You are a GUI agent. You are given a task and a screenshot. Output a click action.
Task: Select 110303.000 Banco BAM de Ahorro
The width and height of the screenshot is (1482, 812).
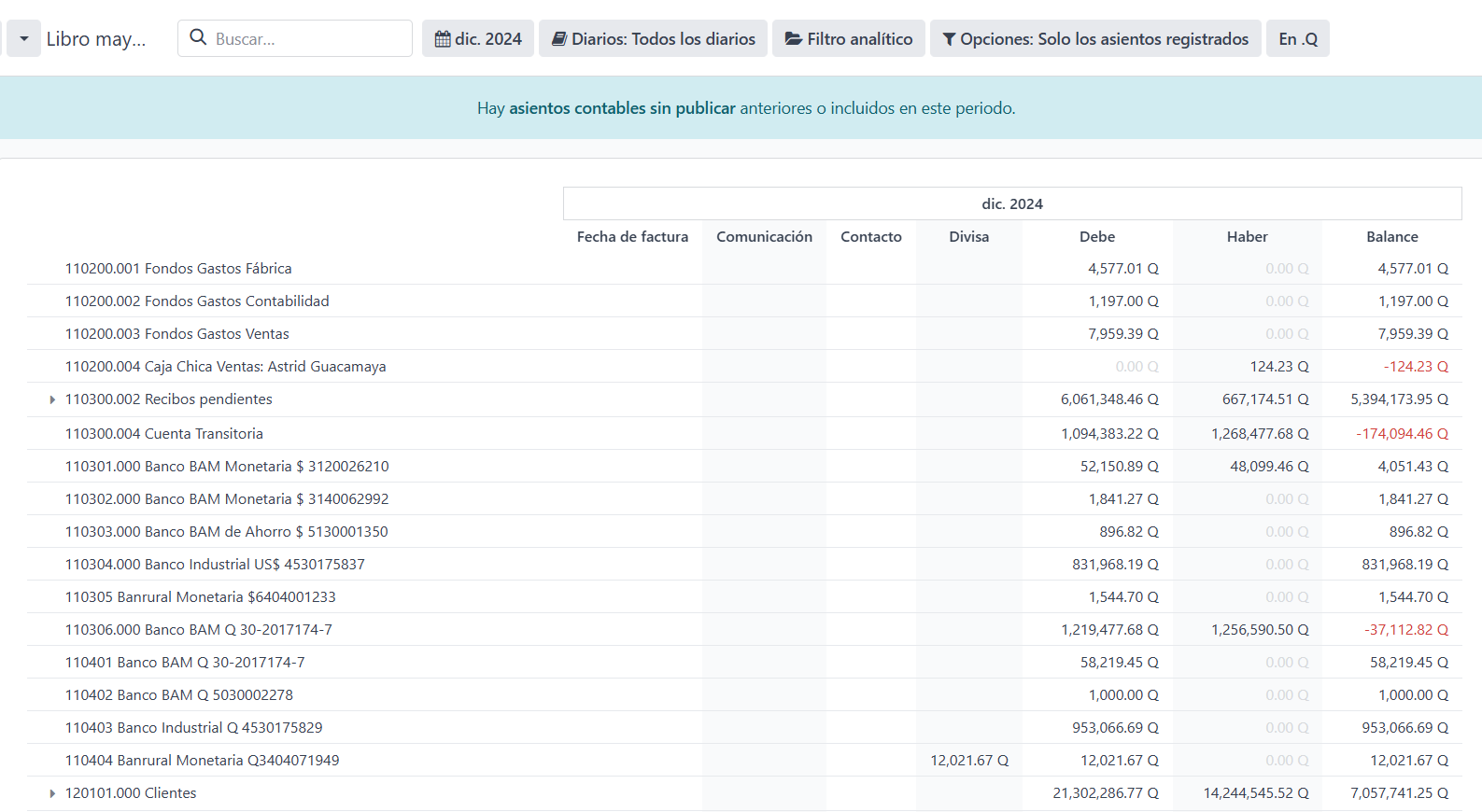pyautogui.click(x=227, y=532)
